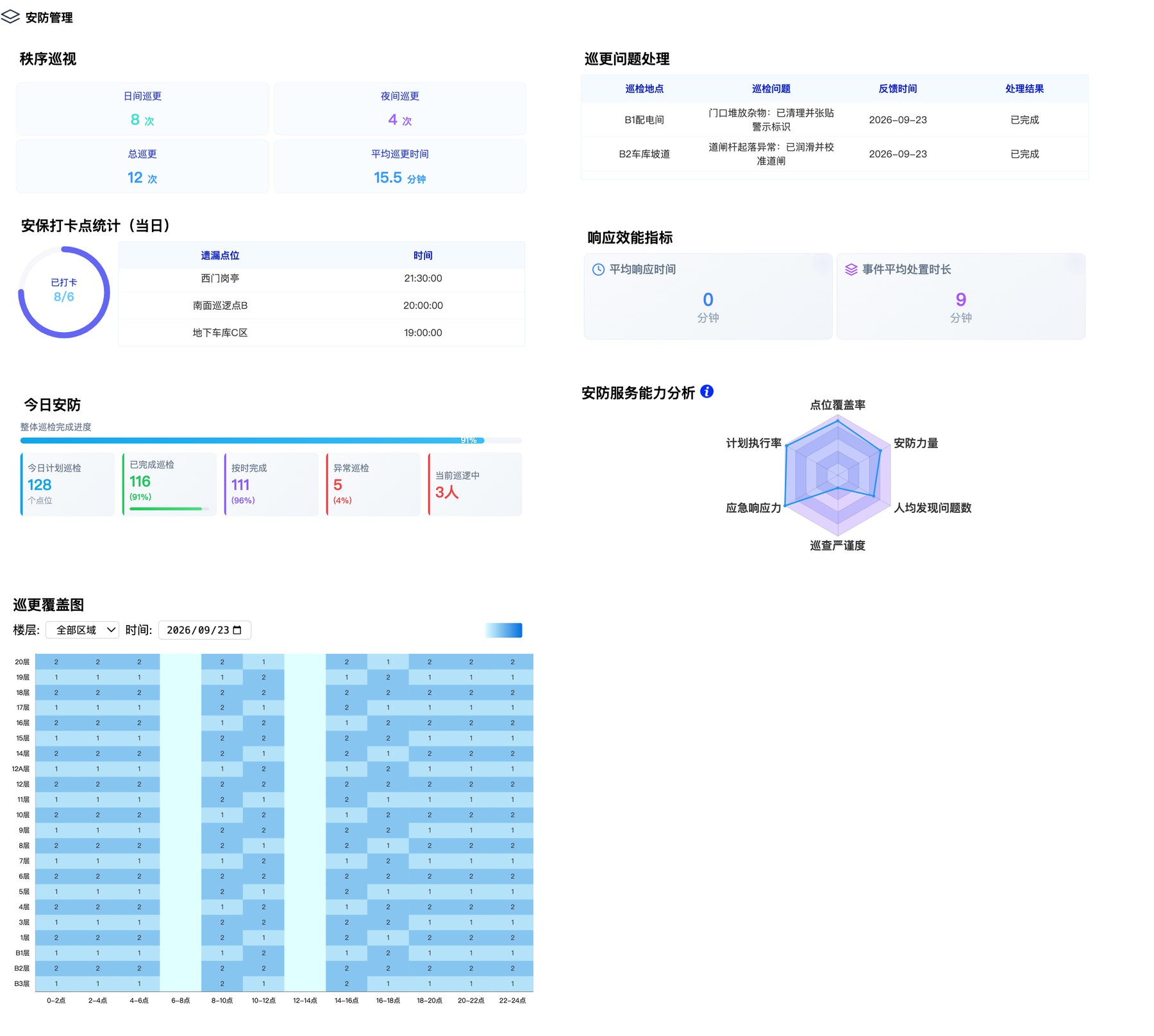This screenshot has width=1154, height=1036.
Task: Click the 异常巡检 5 card
Action: tap(373, 484)
